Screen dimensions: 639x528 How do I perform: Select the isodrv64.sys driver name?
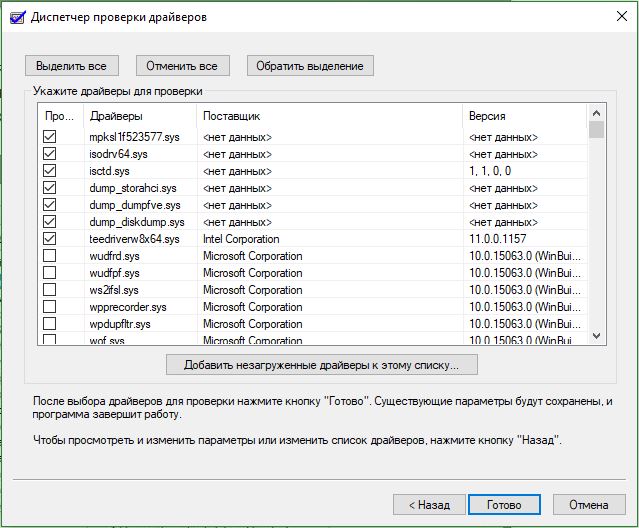[x=119, y=154]
